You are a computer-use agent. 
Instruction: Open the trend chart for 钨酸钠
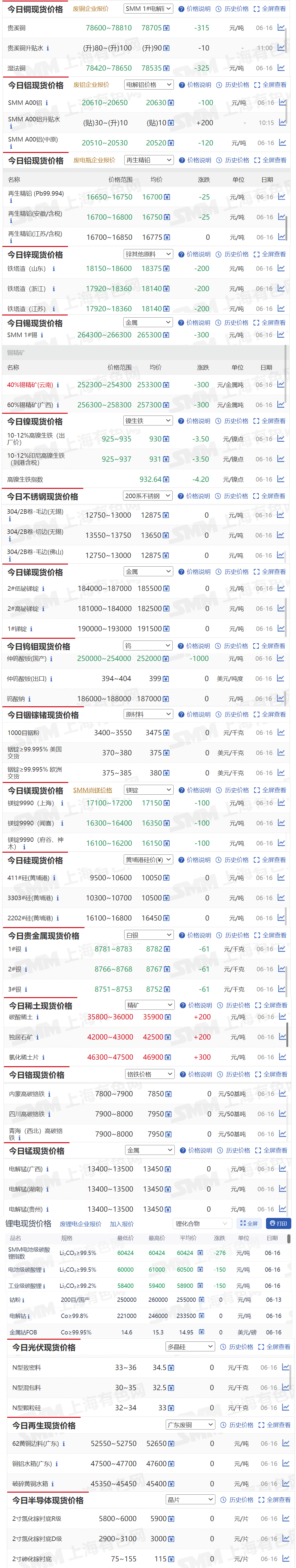pyautogui.click(x=281, y=698)
